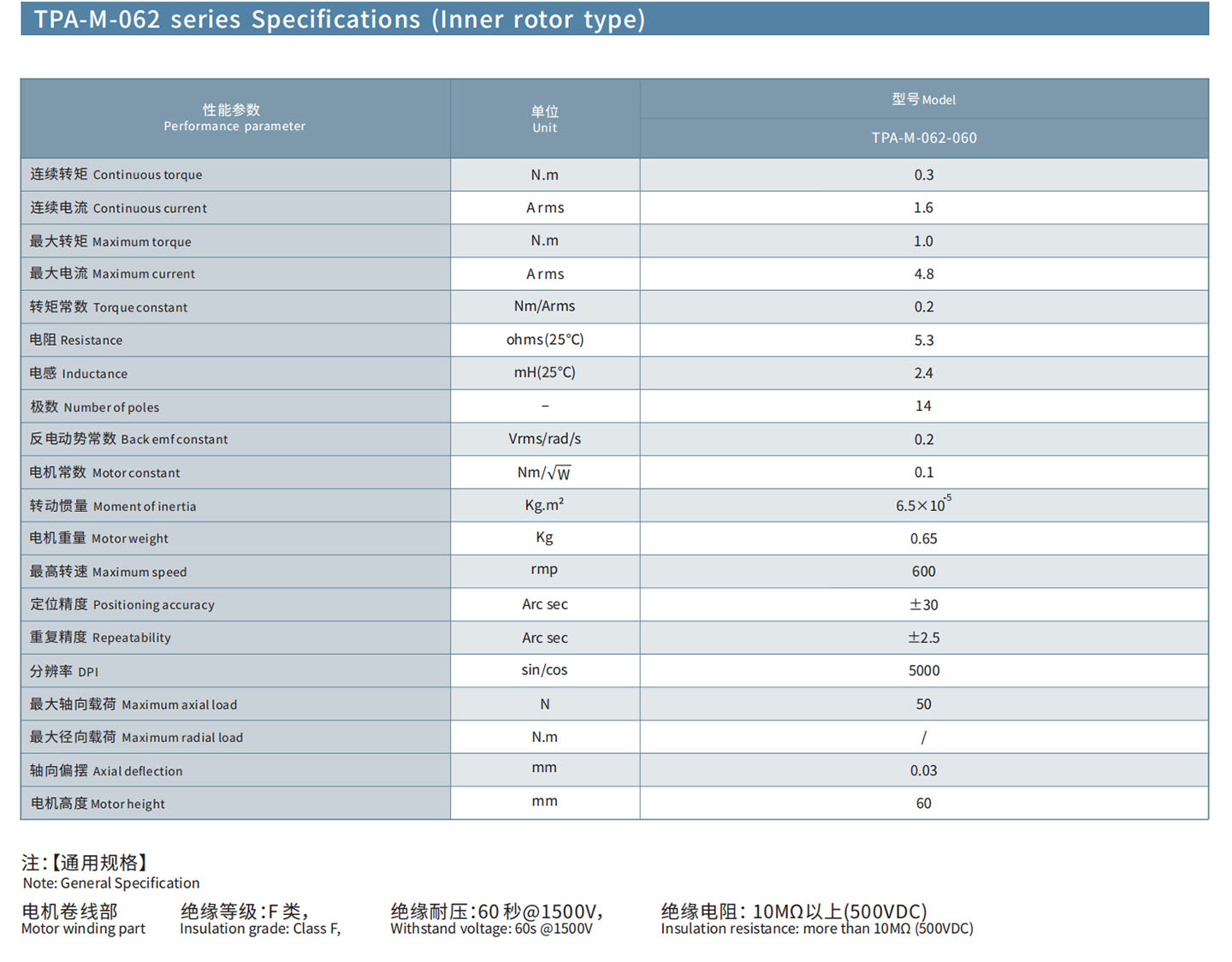
Task: Click the Axial deflection value 0.03
Action: tap(923, 770)
